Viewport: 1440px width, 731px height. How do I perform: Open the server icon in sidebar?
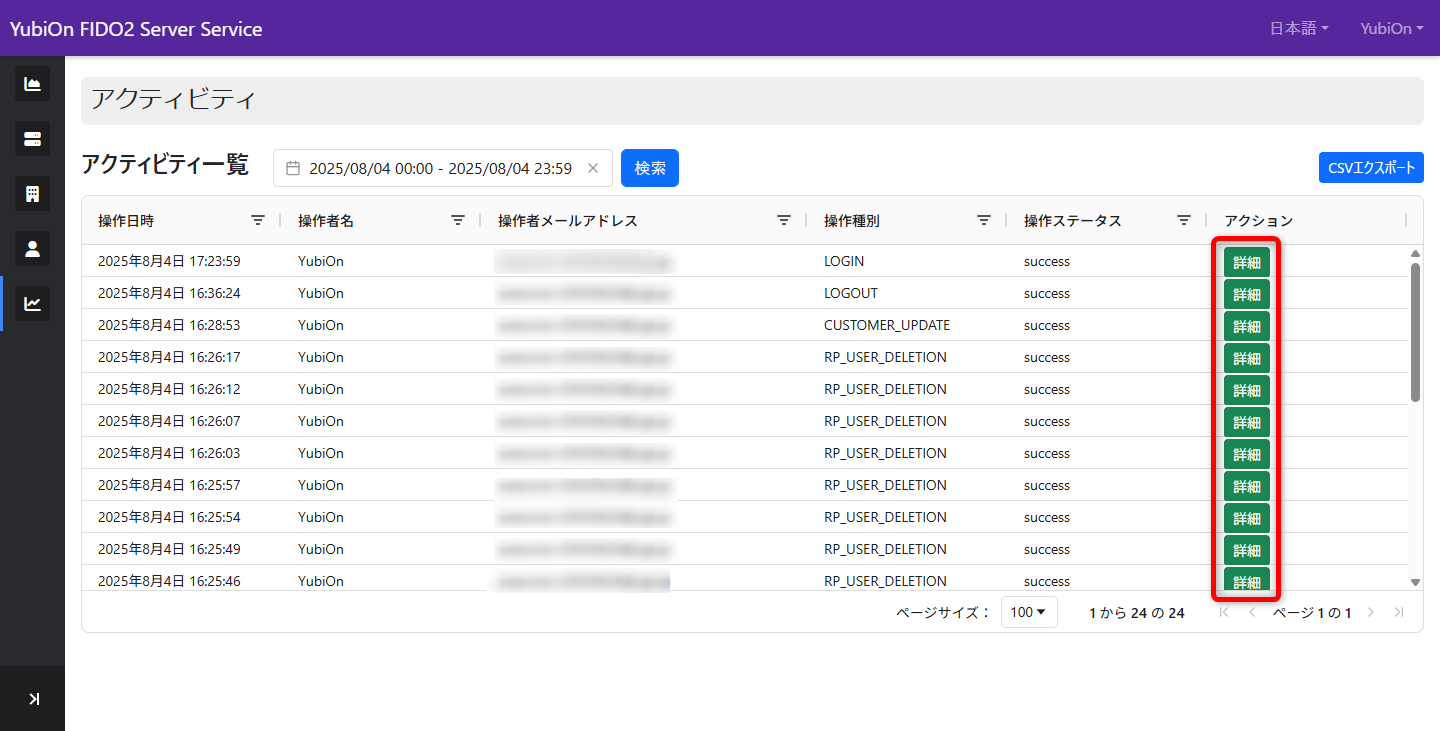click(x=32, y=138)
